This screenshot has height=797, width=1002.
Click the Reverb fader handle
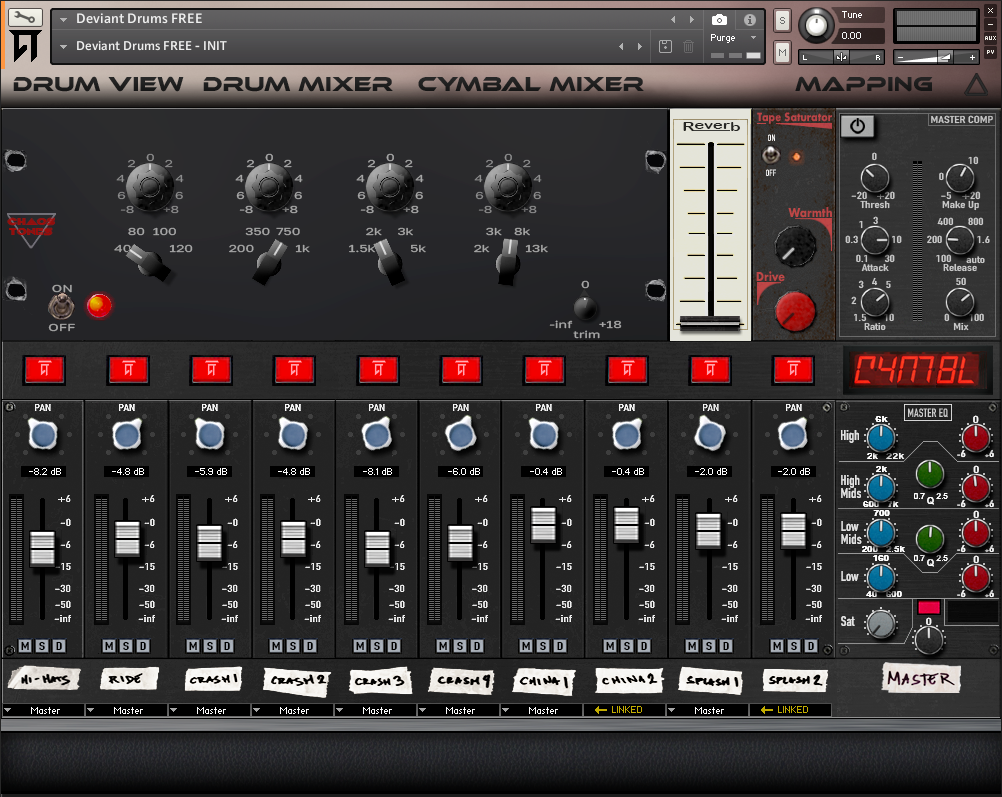pos(710,322)
